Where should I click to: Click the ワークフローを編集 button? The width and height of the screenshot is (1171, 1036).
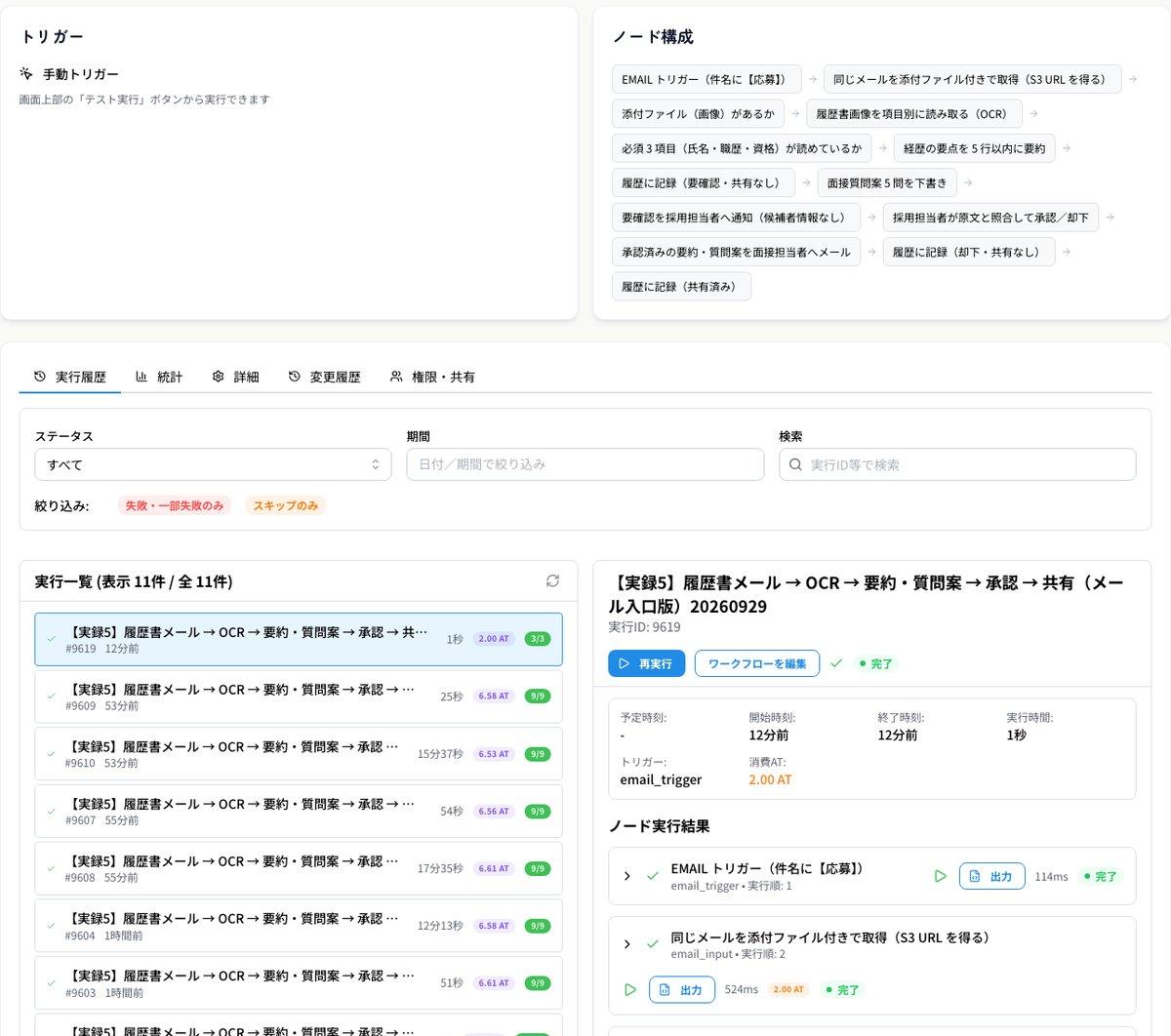[757, 663]
